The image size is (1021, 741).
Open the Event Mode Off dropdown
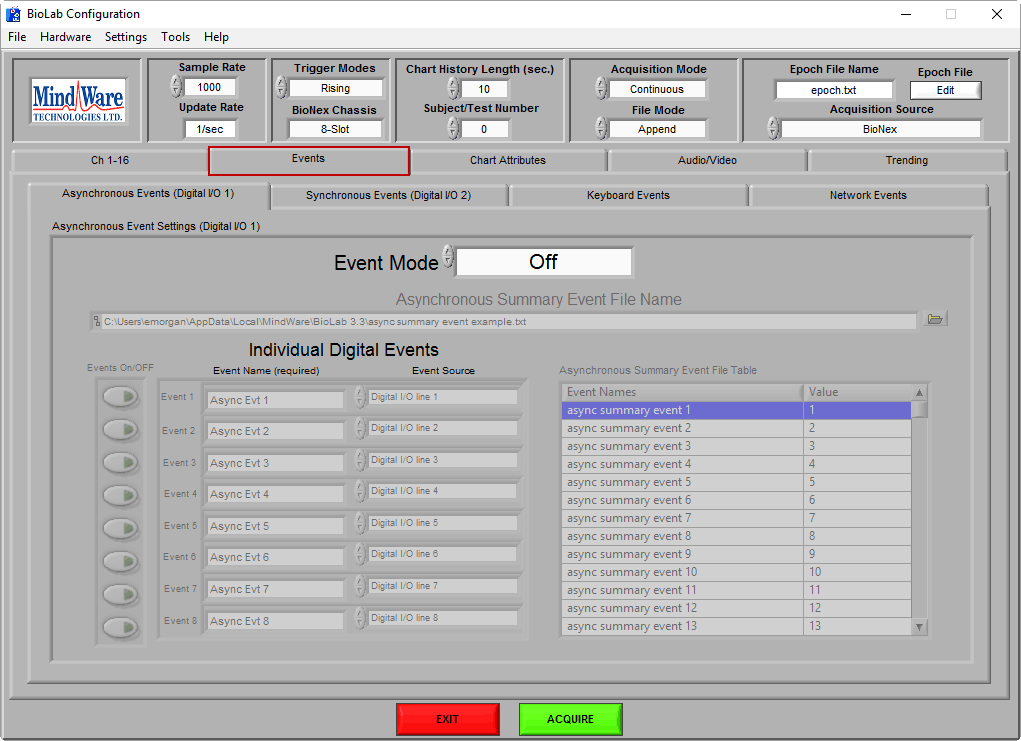point(544,262)
